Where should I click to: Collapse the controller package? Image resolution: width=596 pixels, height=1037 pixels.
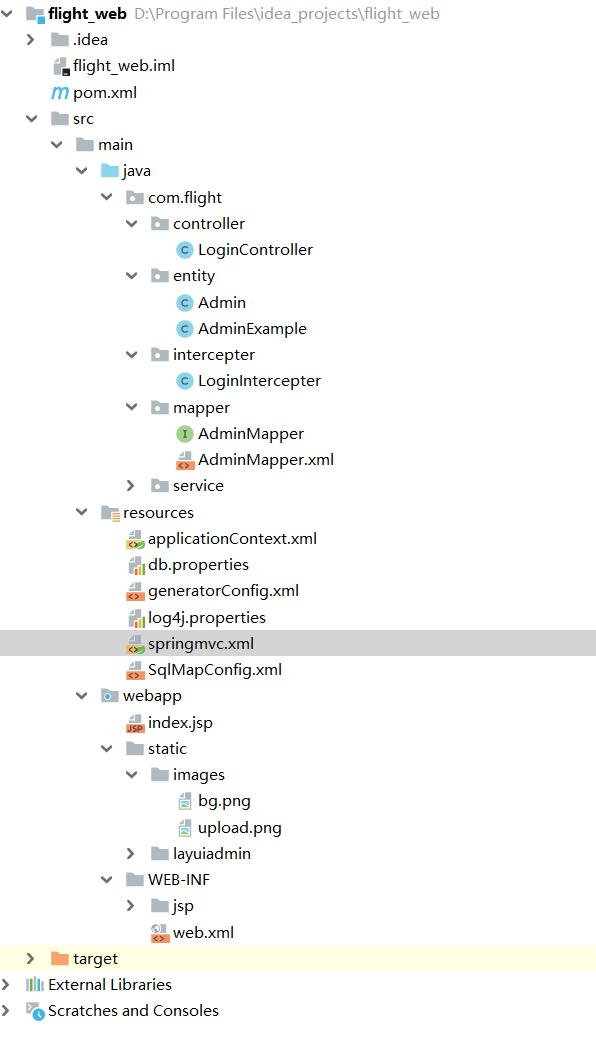pos(132,224)
